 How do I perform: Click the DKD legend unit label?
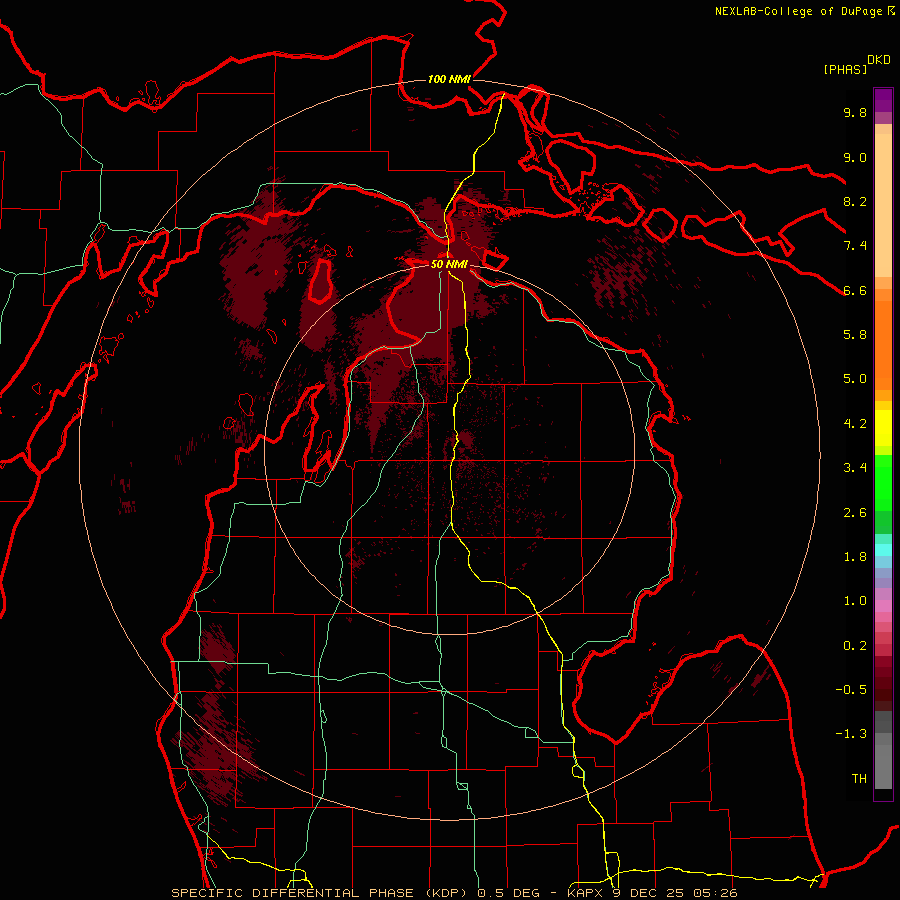pos(879,59)
